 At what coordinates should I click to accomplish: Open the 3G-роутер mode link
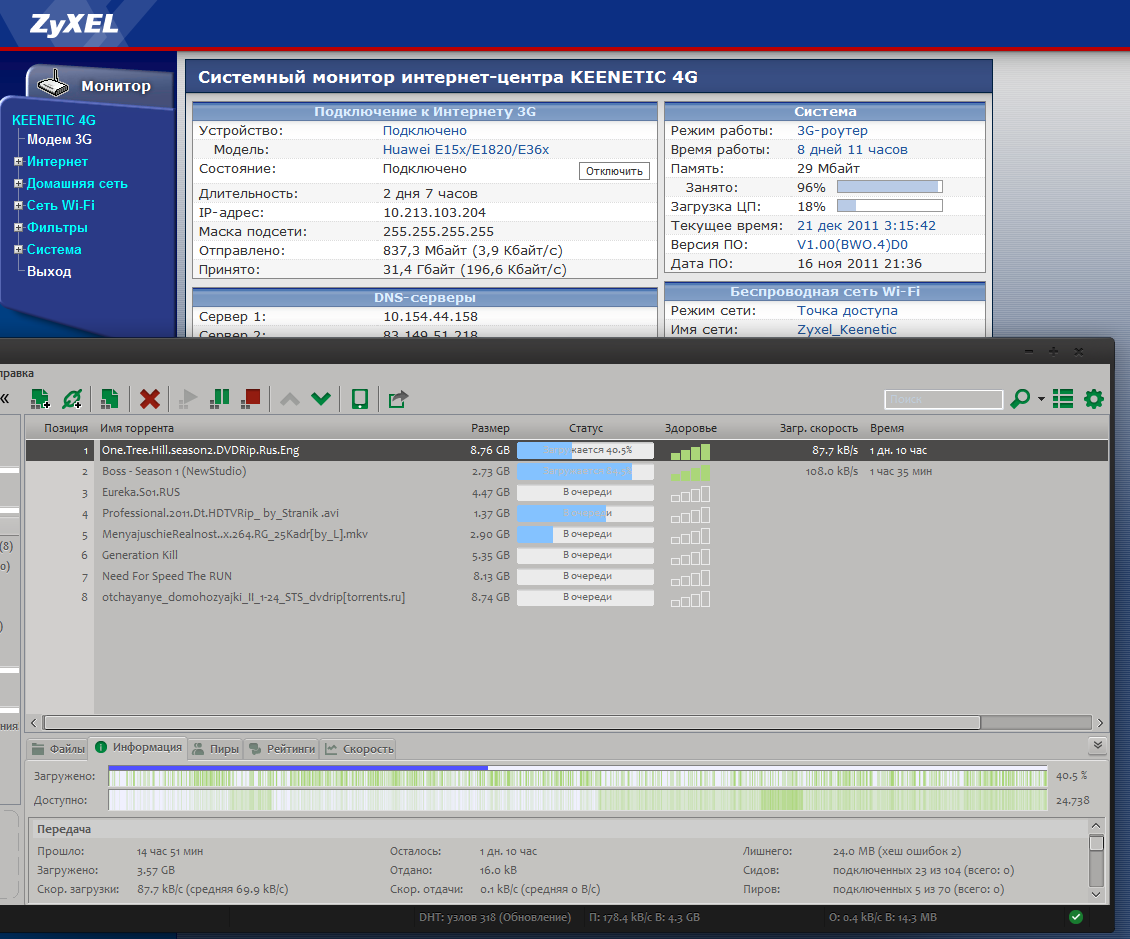(832, 130)
